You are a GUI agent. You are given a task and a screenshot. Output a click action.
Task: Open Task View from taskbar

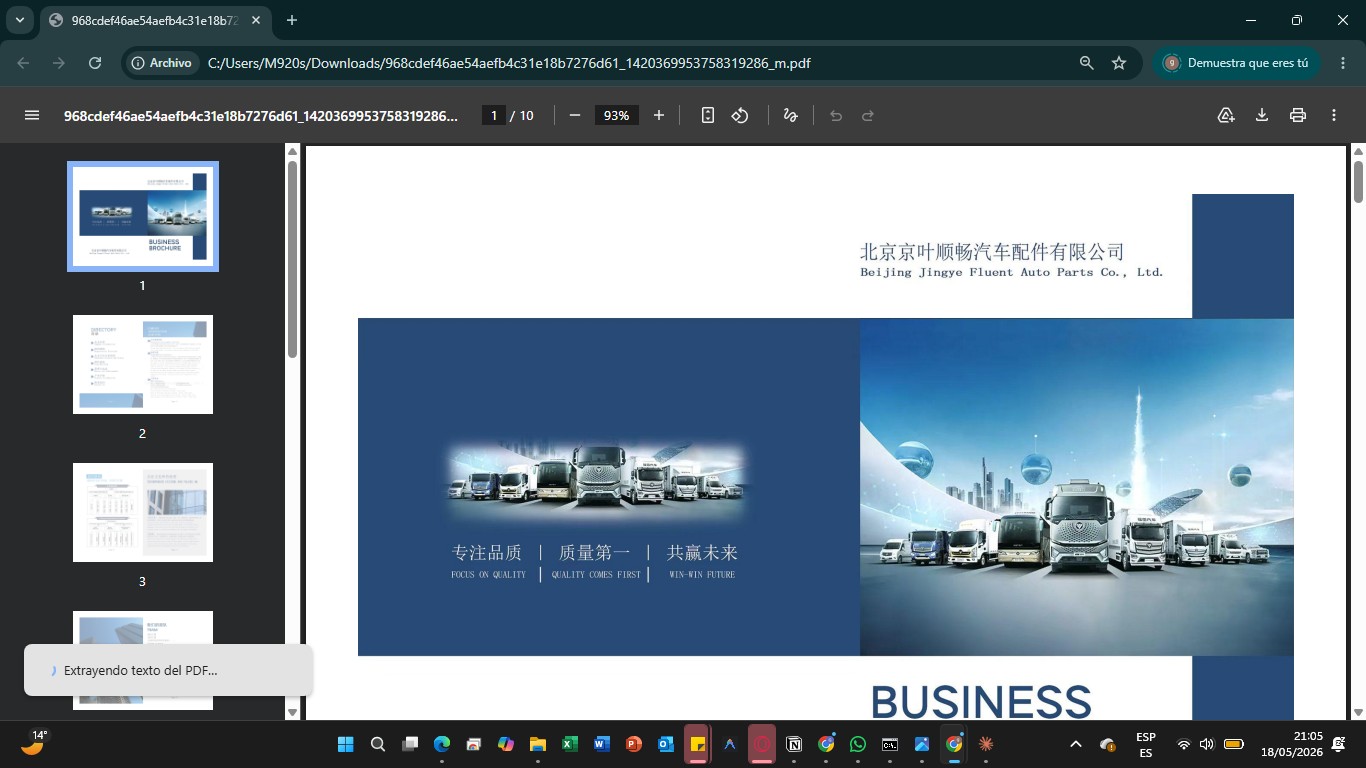tap(410, 744)
